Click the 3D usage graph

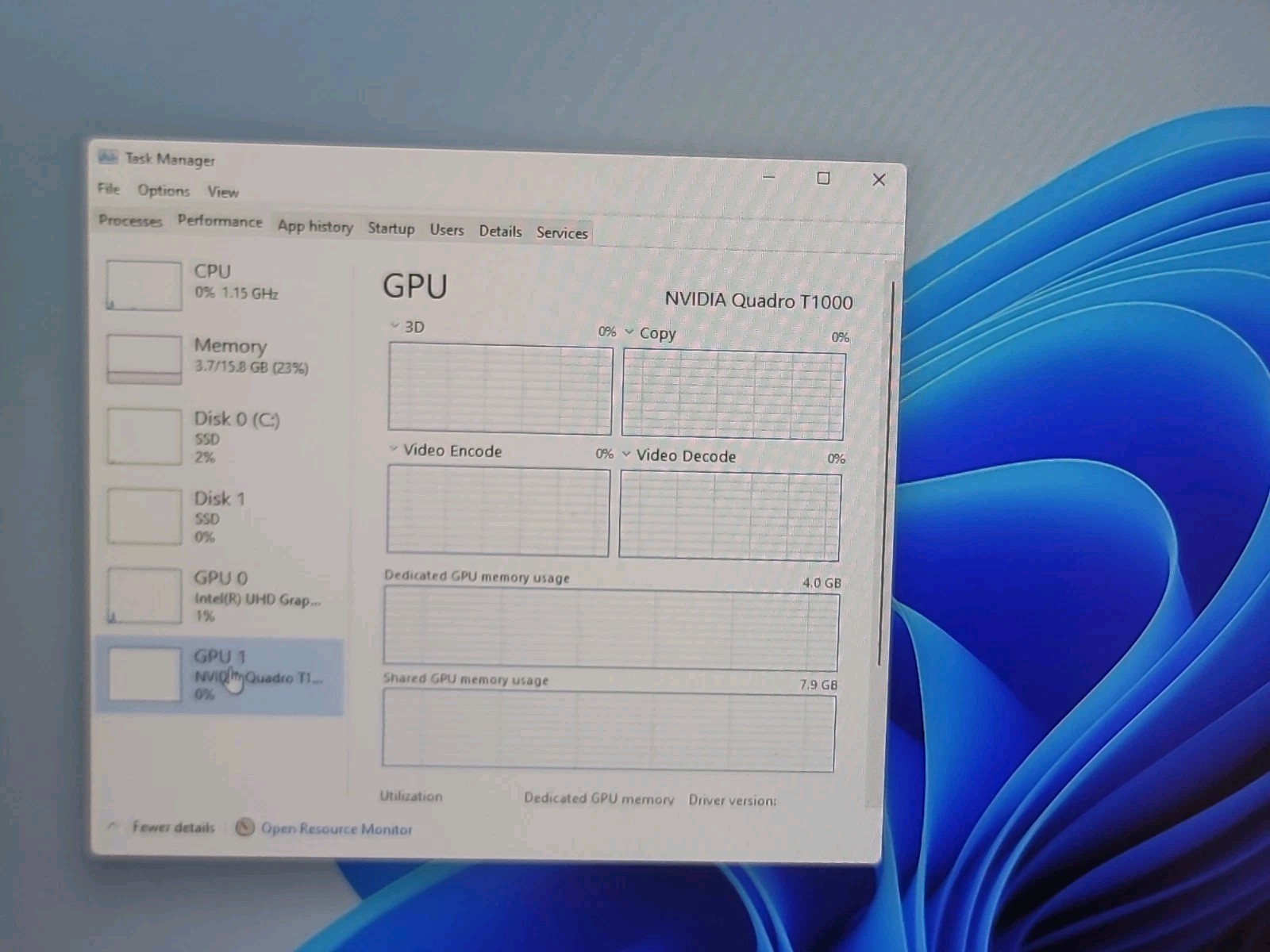coord(500,389)
